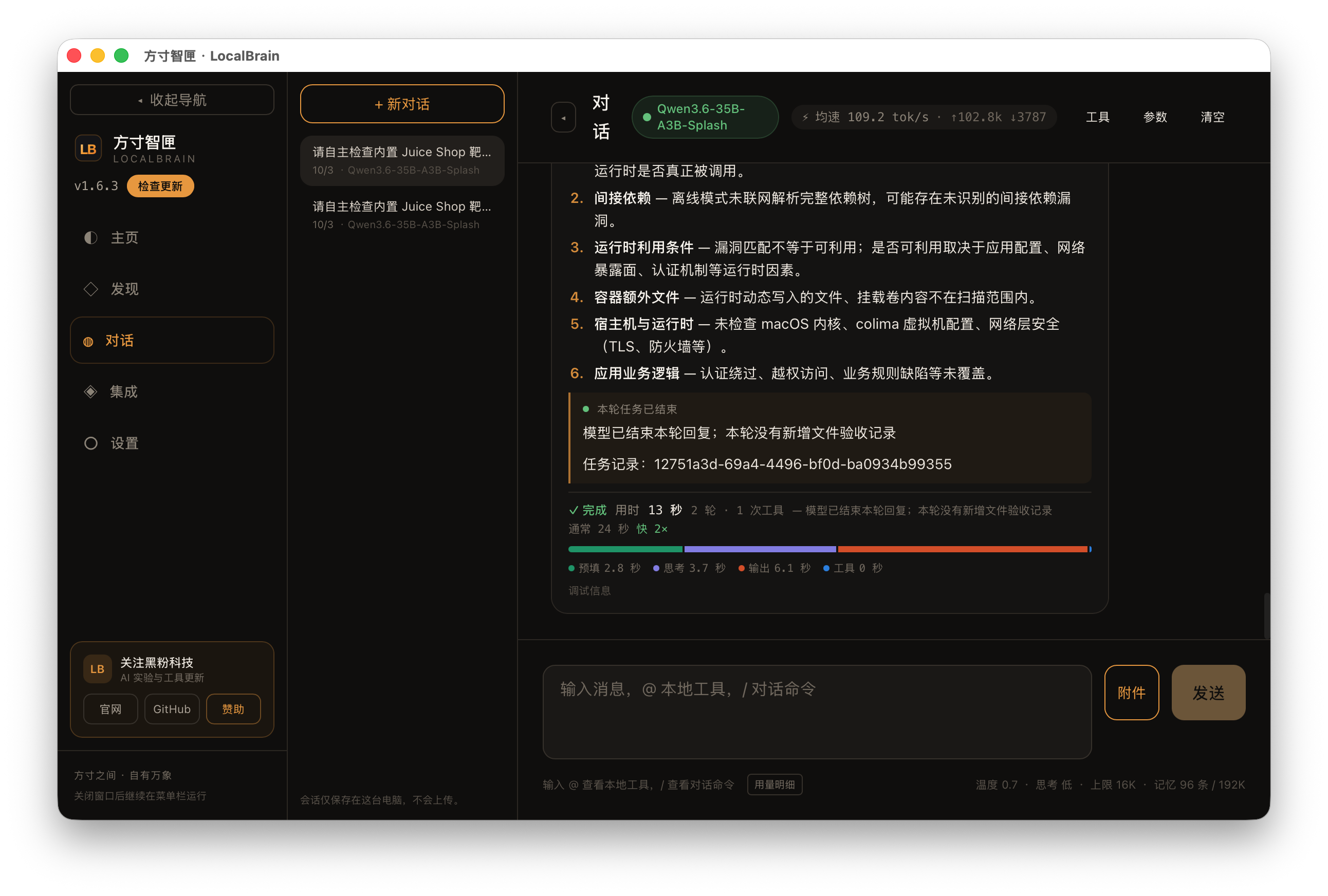Open second Juice Shop conversation in list

coord(402,215)
